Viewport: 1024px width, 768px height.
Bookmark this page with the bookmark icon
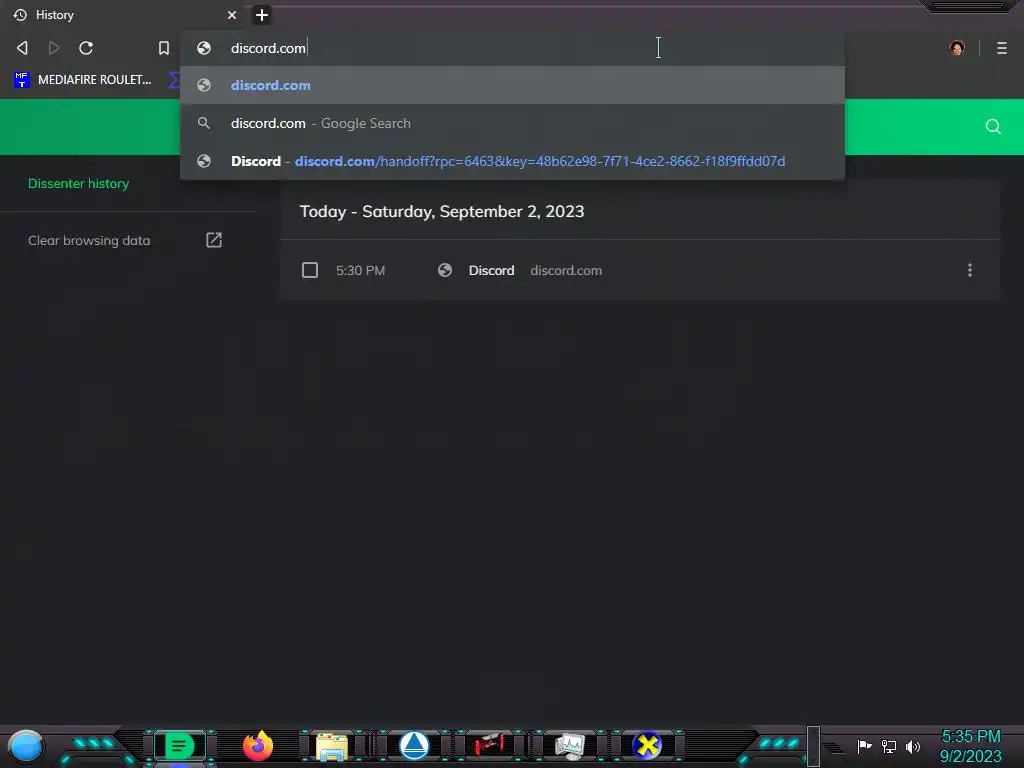click(x=164, y=48)
